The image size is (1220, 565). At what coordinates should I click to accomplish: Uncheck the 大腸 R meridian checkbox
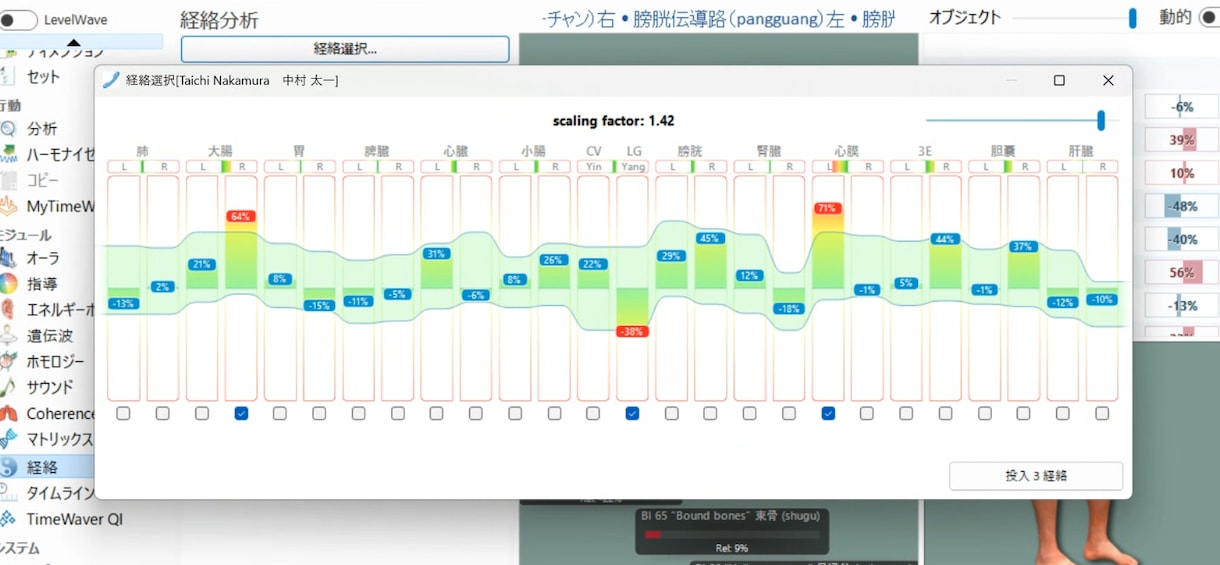(x=241, y=413)
